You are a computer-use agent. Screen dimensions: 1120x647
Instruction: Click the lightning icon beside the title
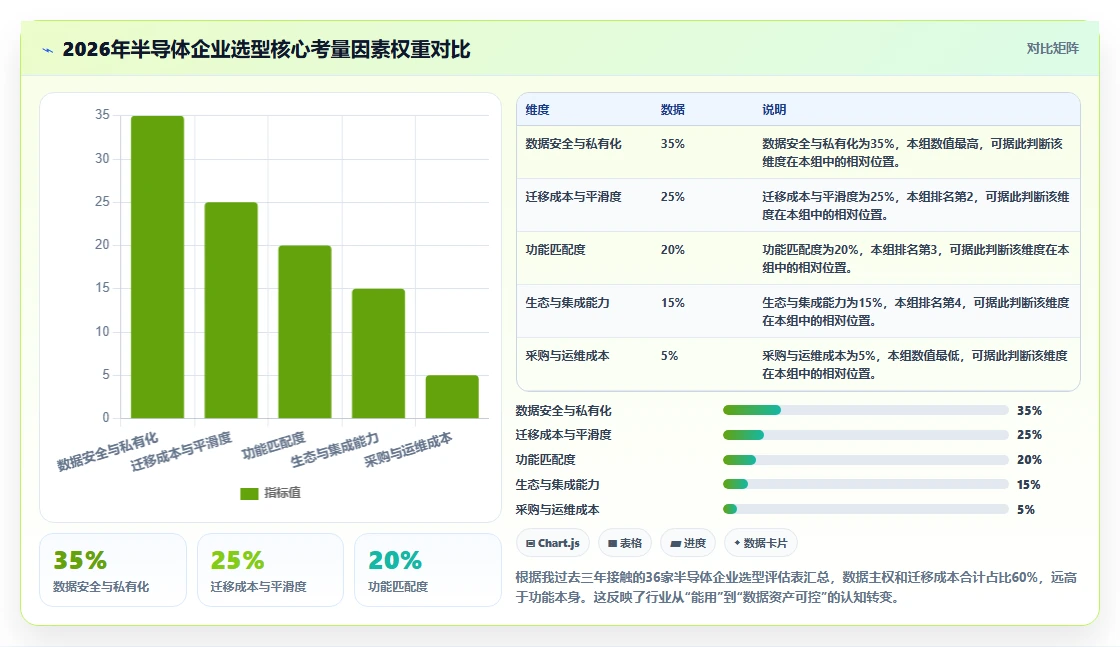pyautogui.click(x=48, y=50)
